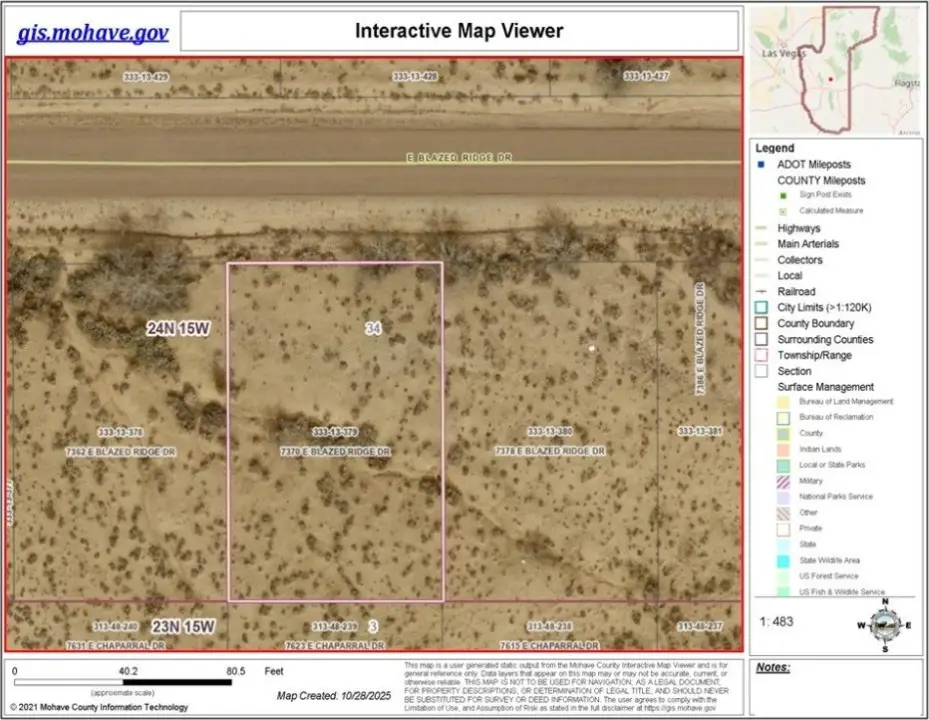The image size is (929, 720).
Task: Open the gis.mohave.gov website link
Action: [92, 32]
